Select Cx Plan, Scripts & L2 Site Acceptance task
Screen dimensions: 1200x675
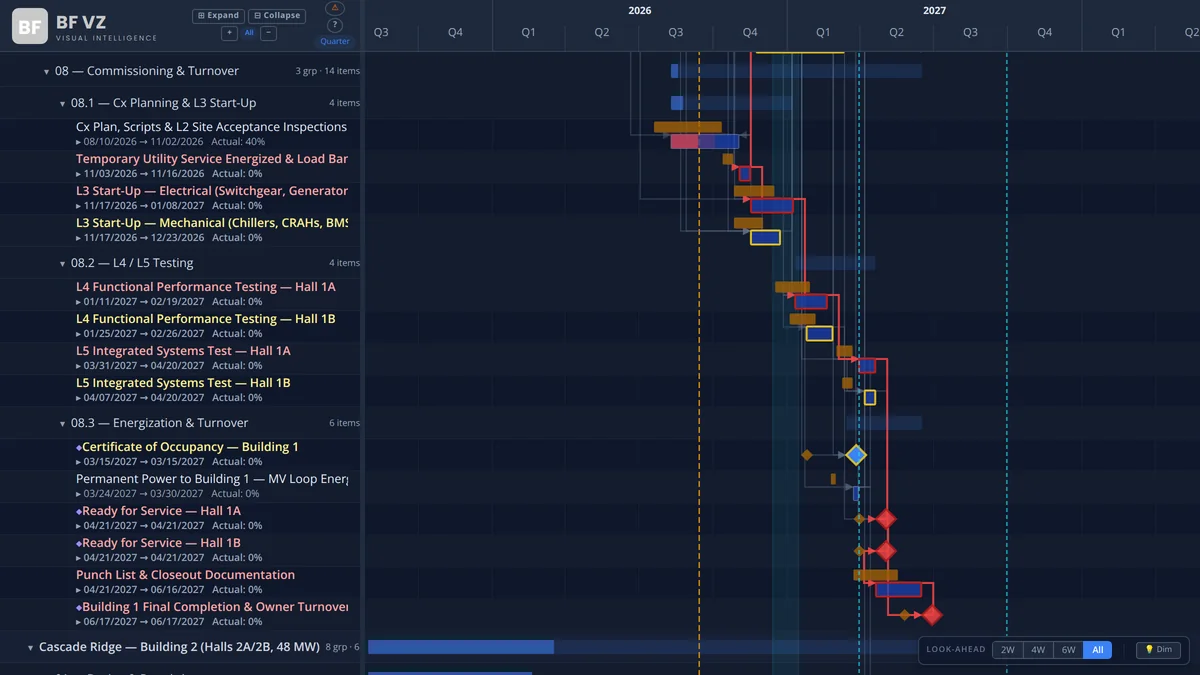pyautogui.click(x=211, y=127)
